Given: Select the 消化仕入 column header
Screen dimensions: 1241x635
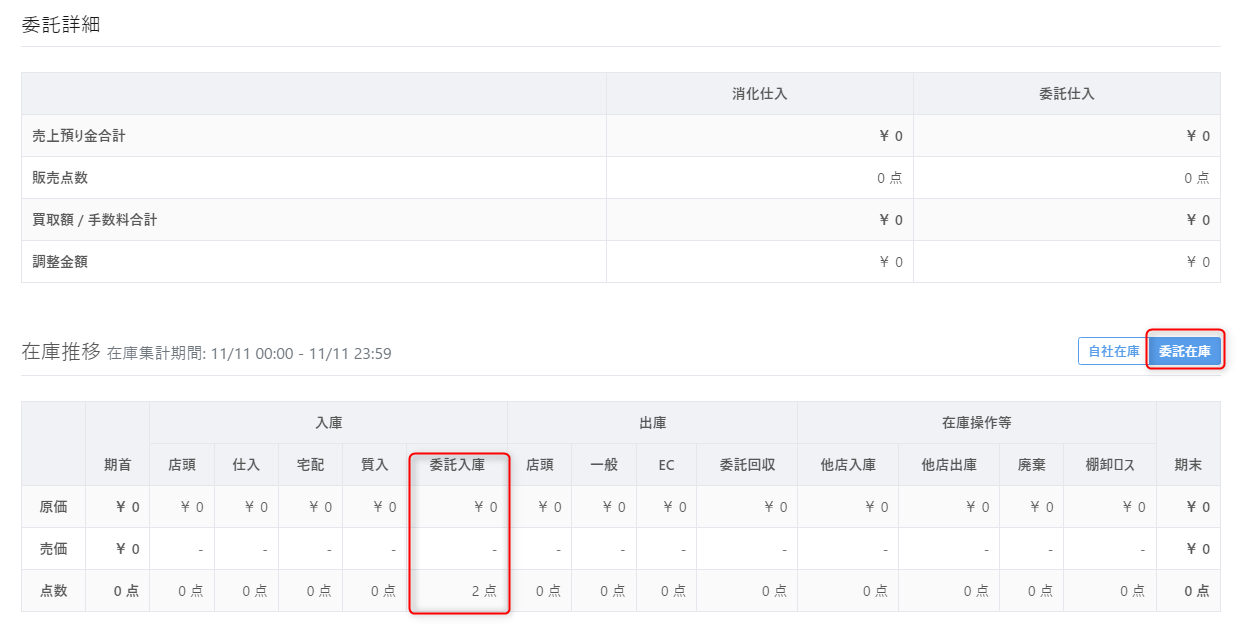Looking at the screenshot, I should [x=760, y=94].
